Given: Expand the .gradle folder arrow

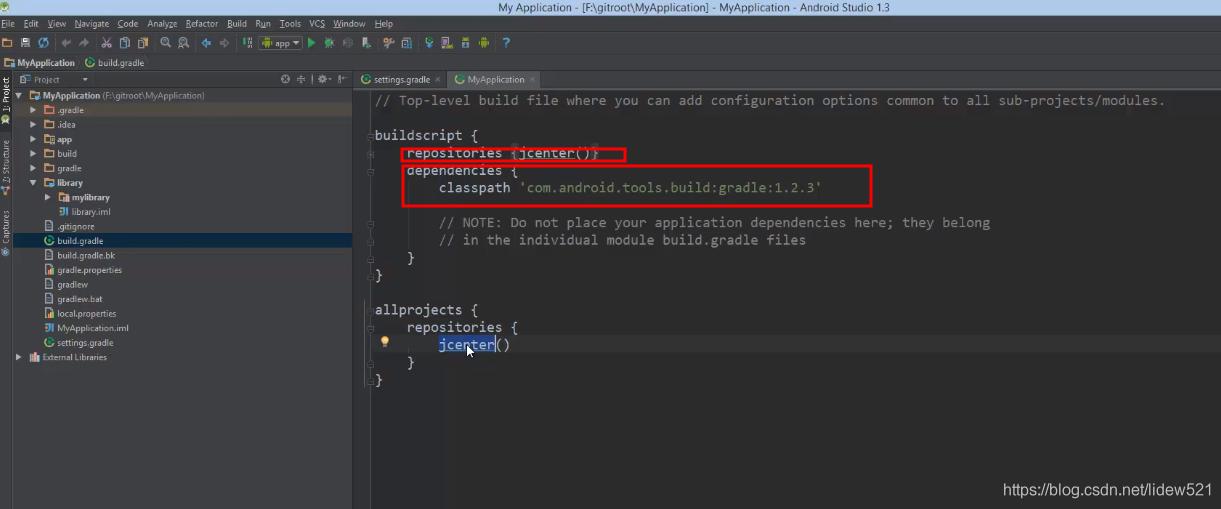Looking at the screenshot, I should tap(33, 110).
